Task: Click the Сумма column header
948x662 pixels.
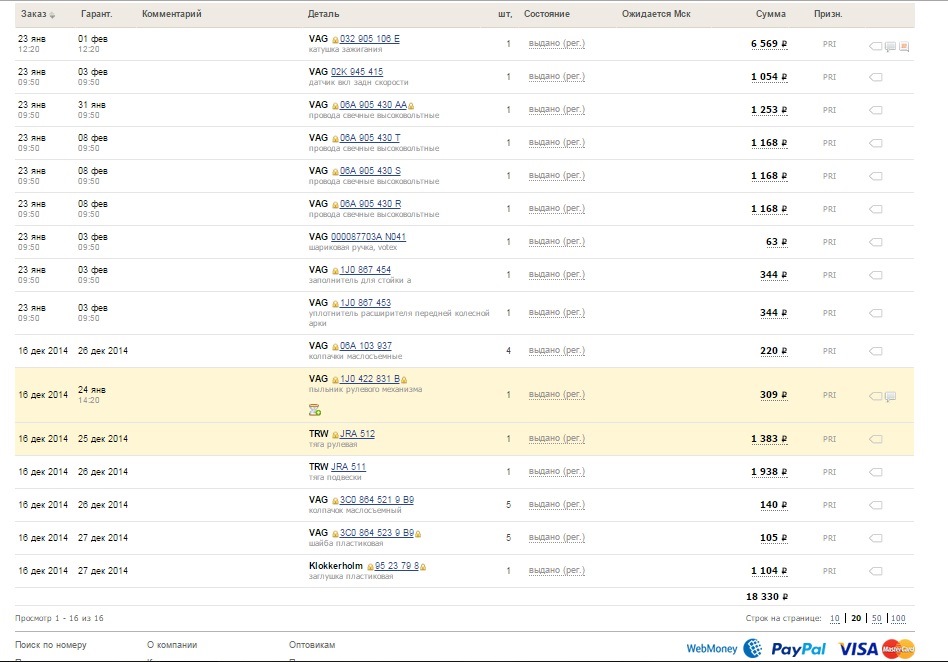Action: (771, 14)
